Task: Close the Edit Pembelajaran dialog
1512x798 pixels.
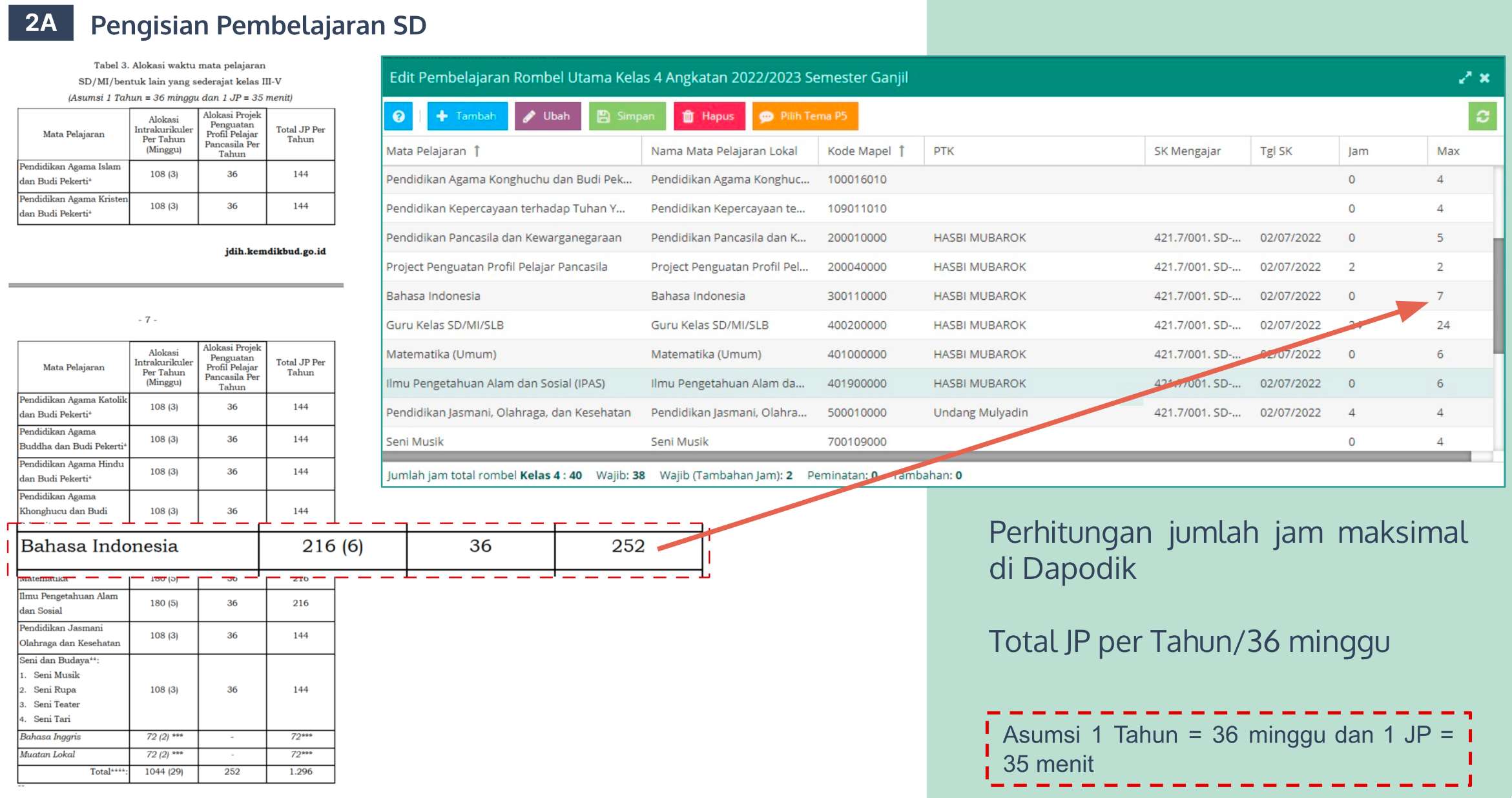Action: coord(1485,78)
